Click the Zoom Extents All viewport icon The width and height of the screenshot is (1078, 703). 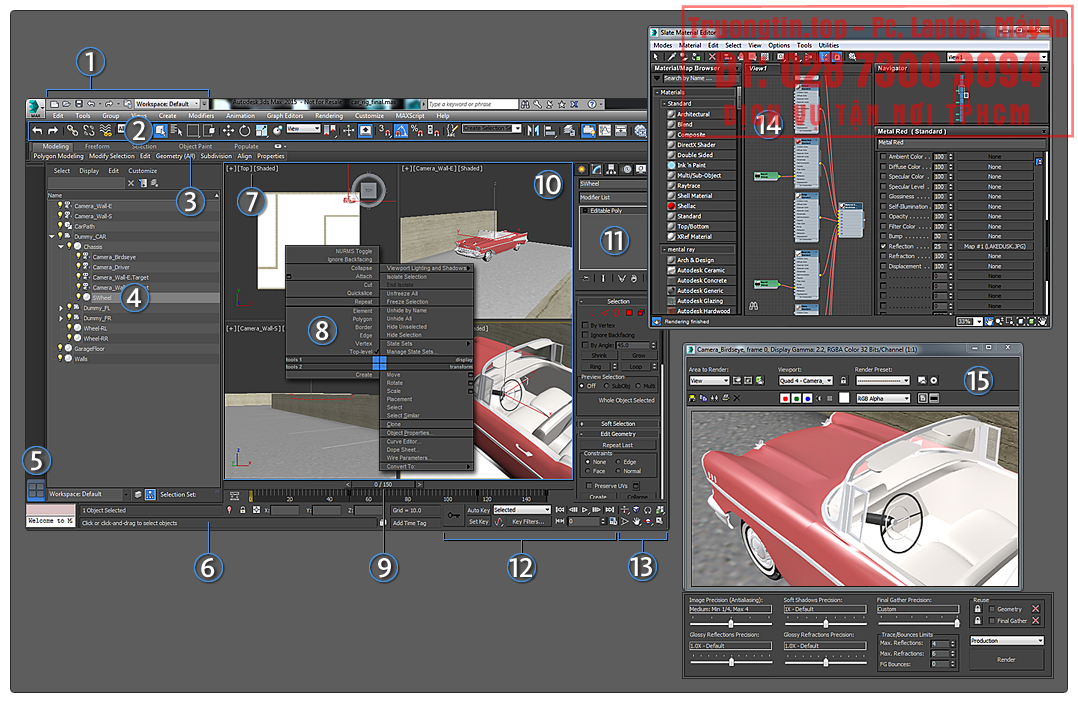click(x=657, y=509)
